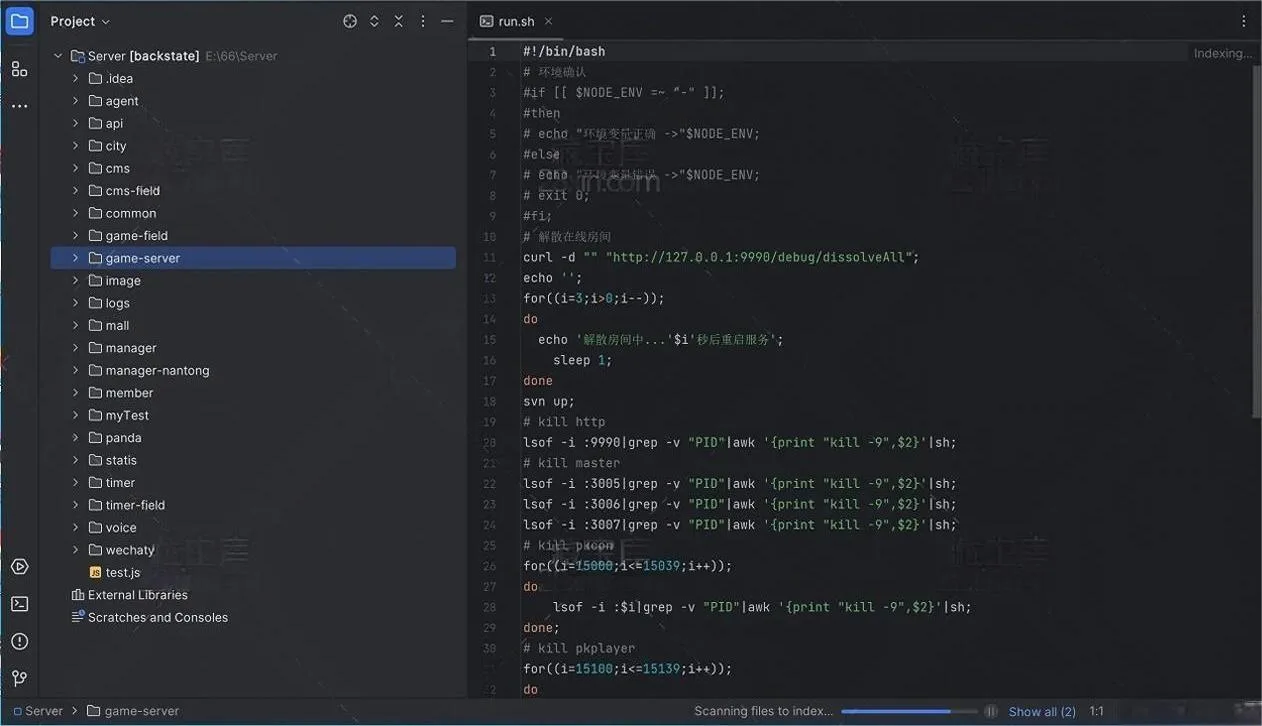Open the Services tool window
1262x726 pixels.
20,567
